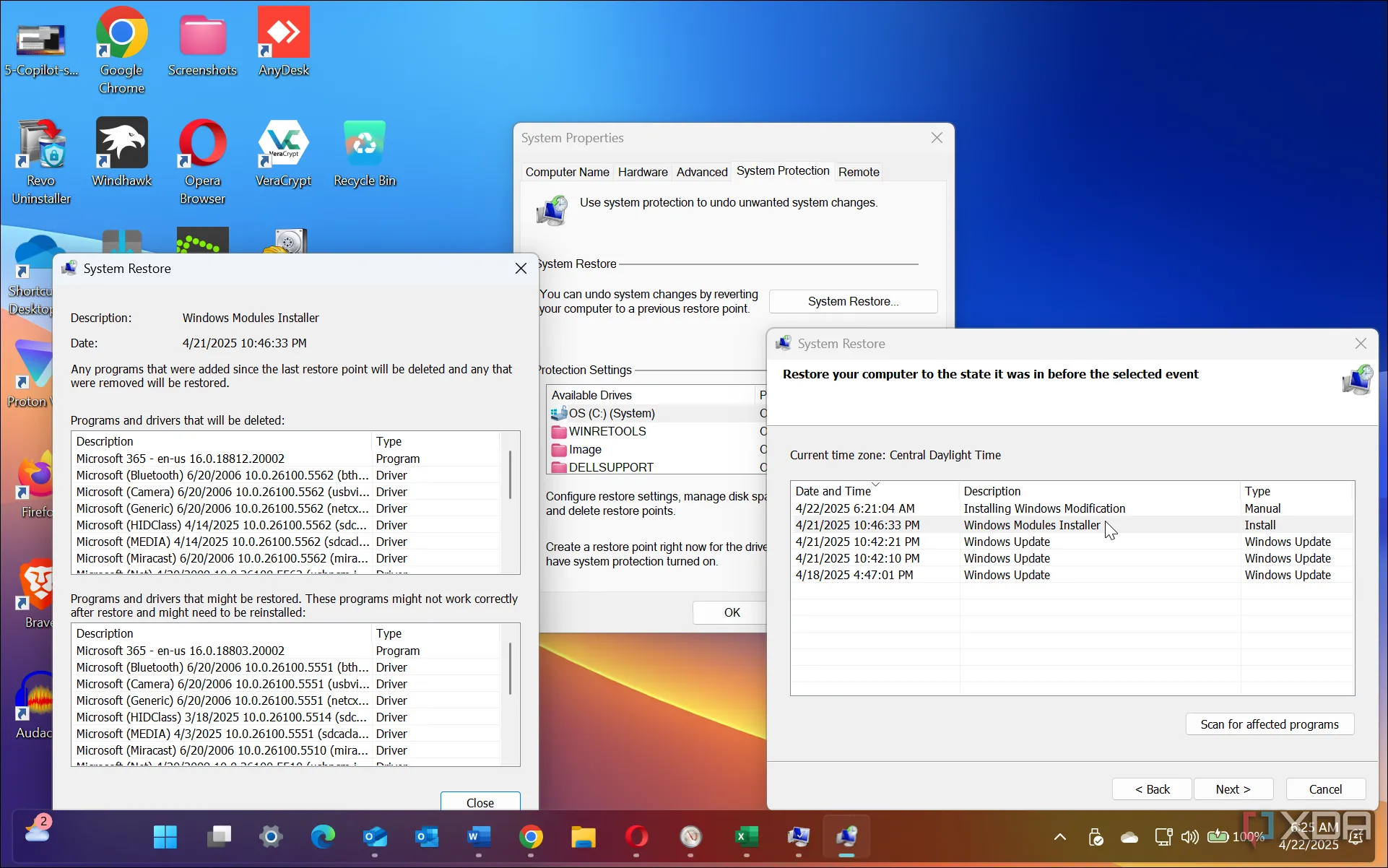Click the Windows Start button
Screen dimensions: 1388x868
[165, 837]
